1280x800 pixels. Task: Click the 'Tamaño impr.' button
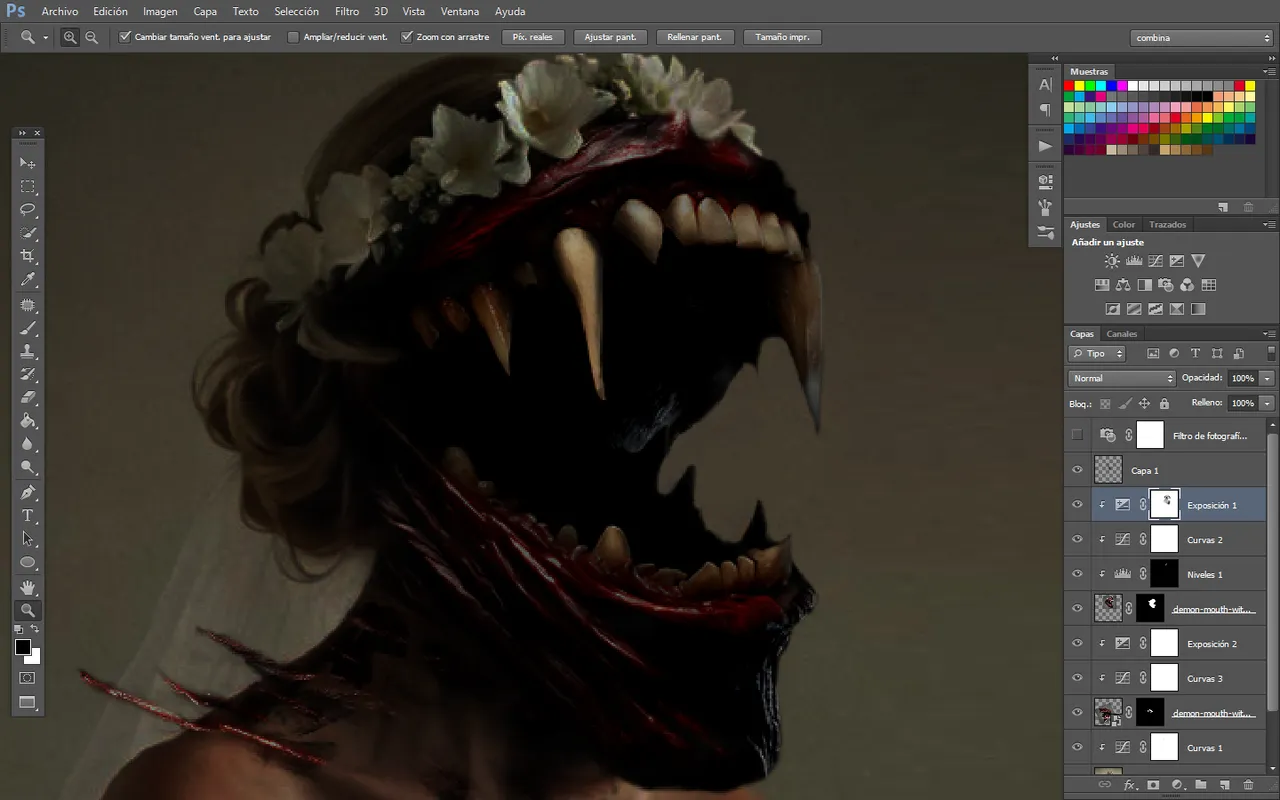point(783,37)
